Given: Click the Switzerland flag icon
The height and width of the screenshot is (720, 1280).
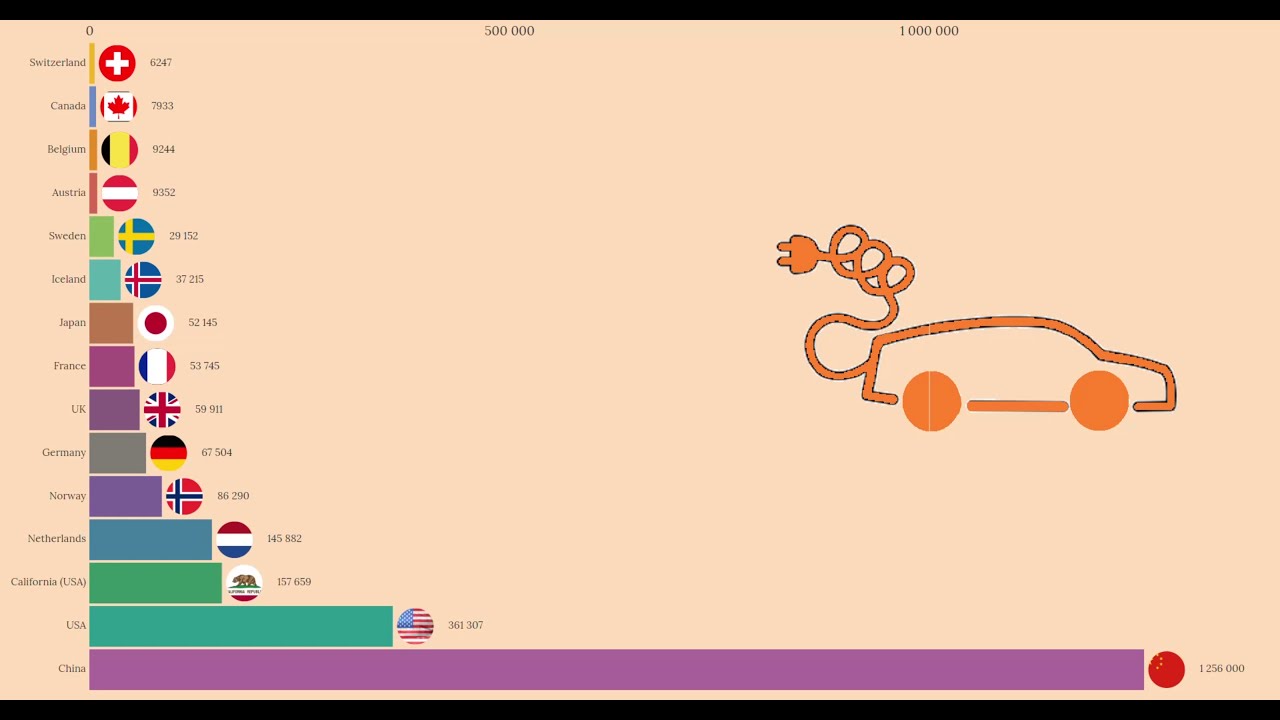Looking at the screenshot, I should [117, 63].
